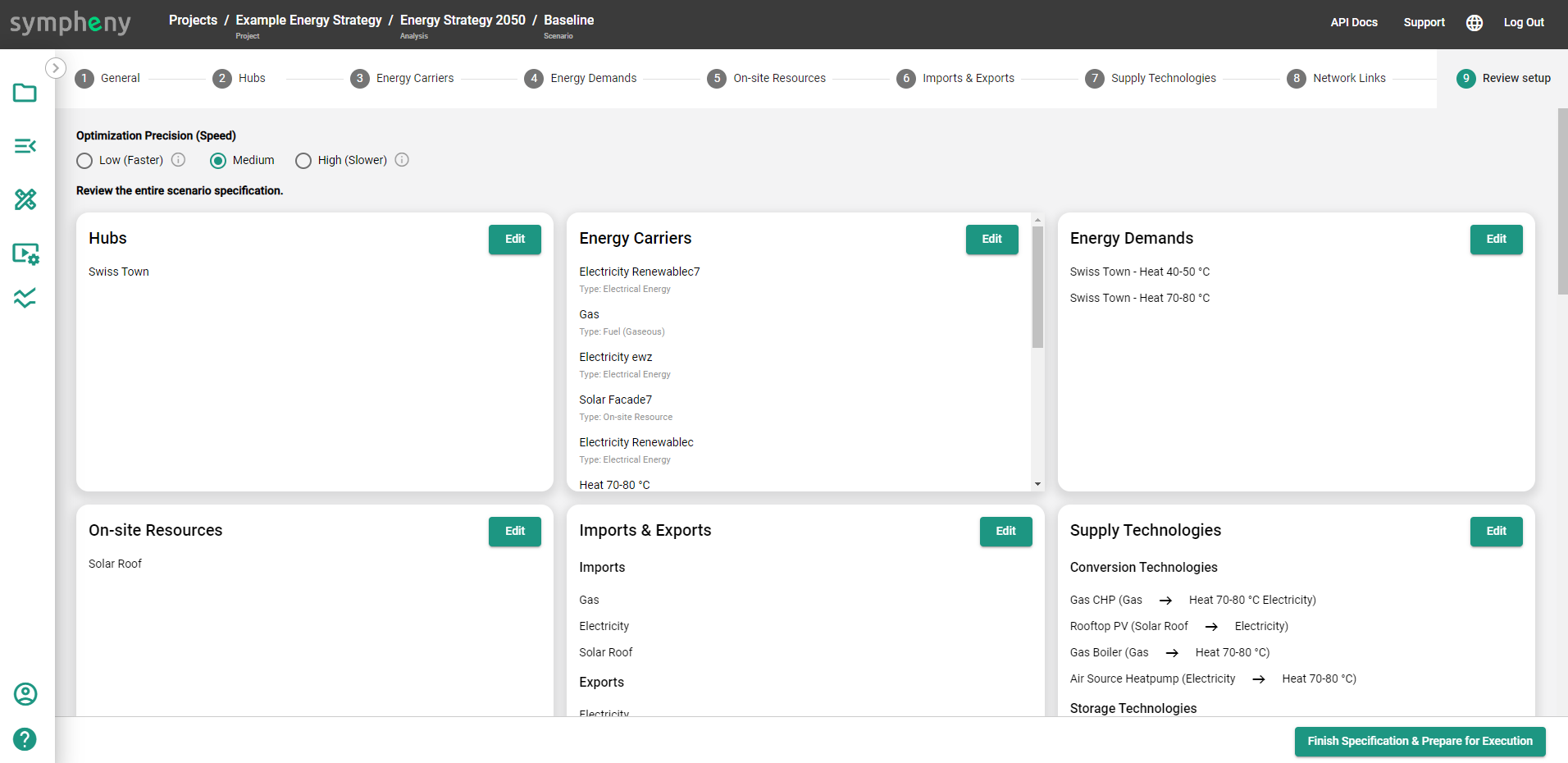1568x763 pixels.
Task: Open the design tools ruler-pencil icon
Action: pyautogui.click(x=25, y=199)
